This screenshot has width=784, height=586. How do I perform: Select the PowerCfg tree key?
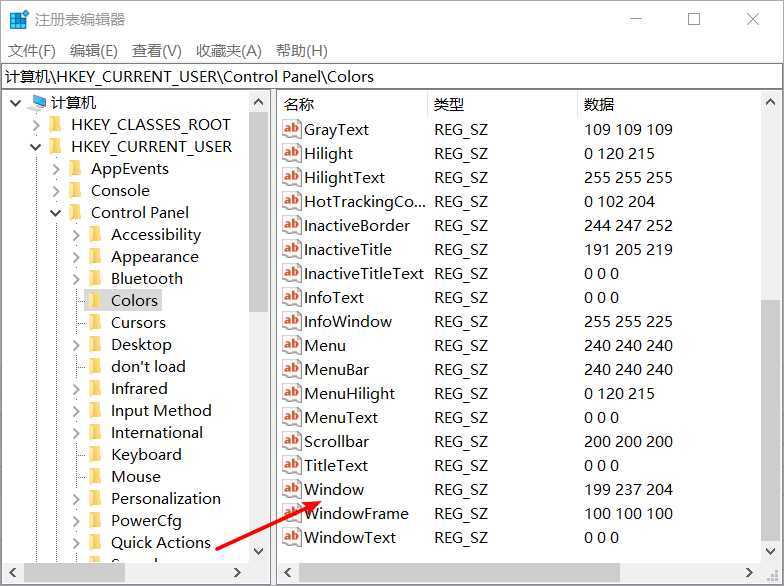click(146, 520)
